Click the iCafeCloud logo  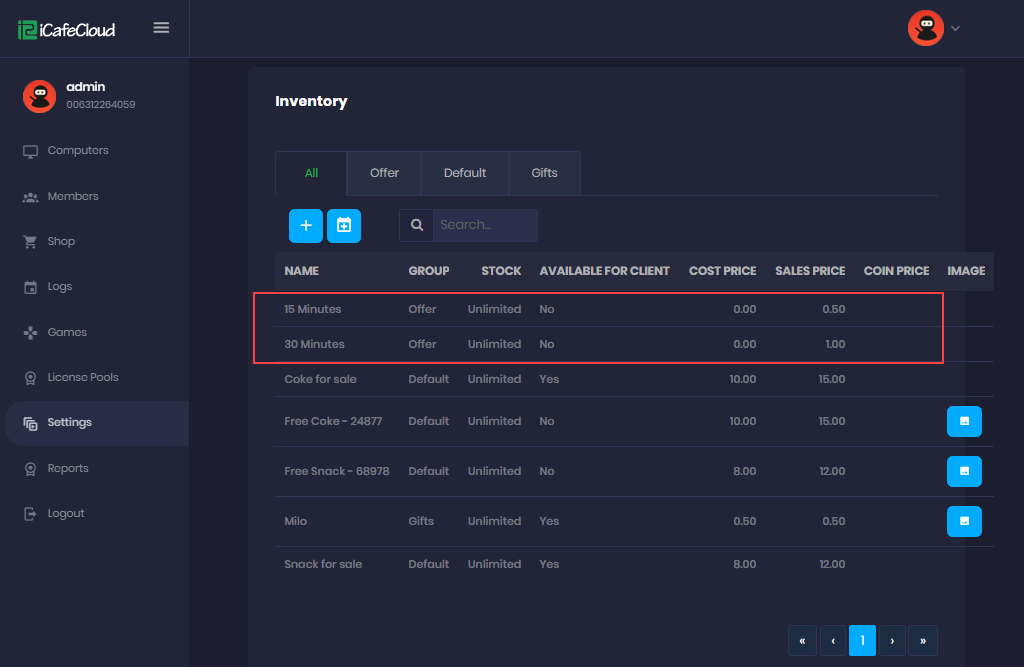point(67,29)
